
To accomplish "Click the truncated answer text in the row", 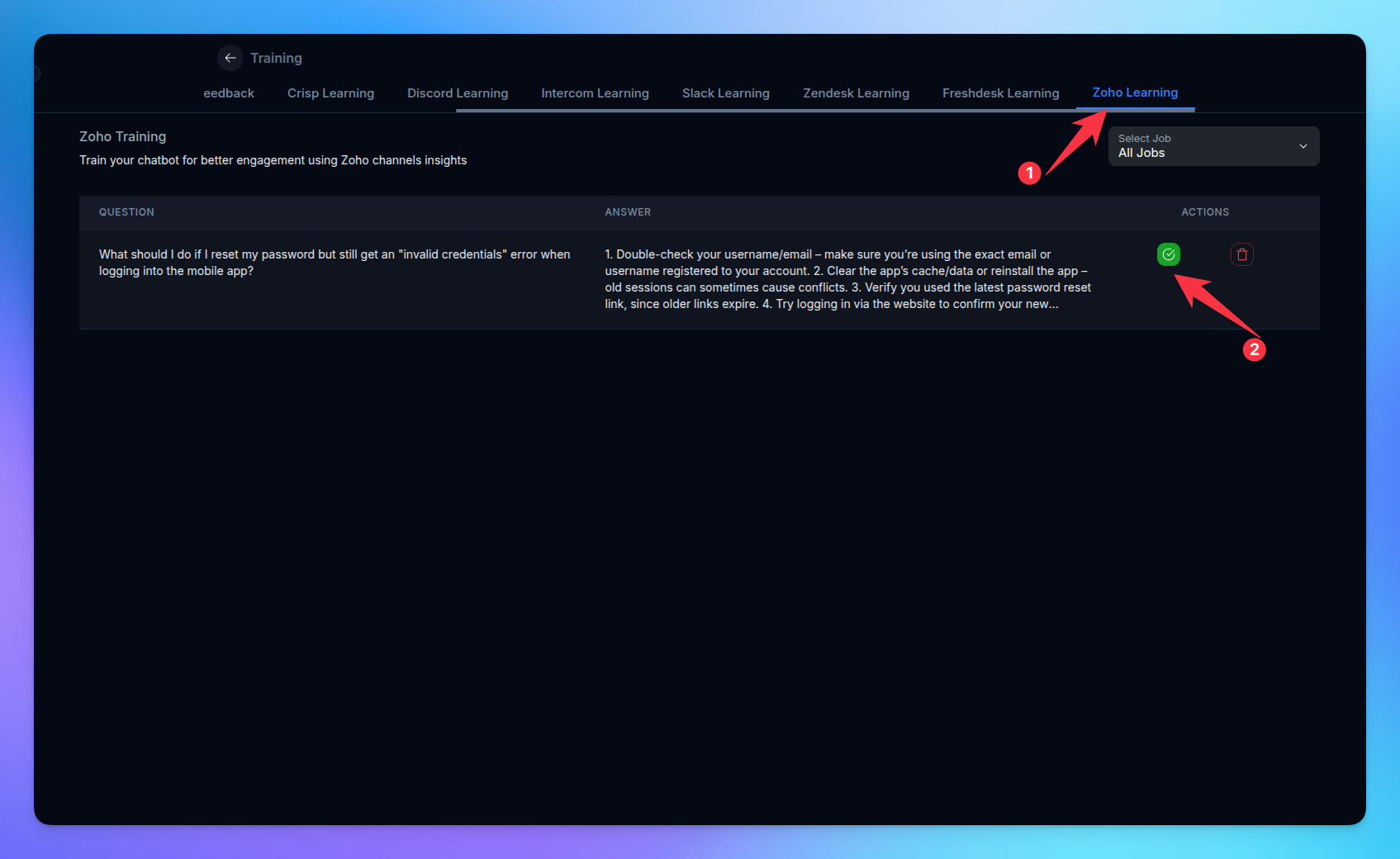I will click(847, 279).
